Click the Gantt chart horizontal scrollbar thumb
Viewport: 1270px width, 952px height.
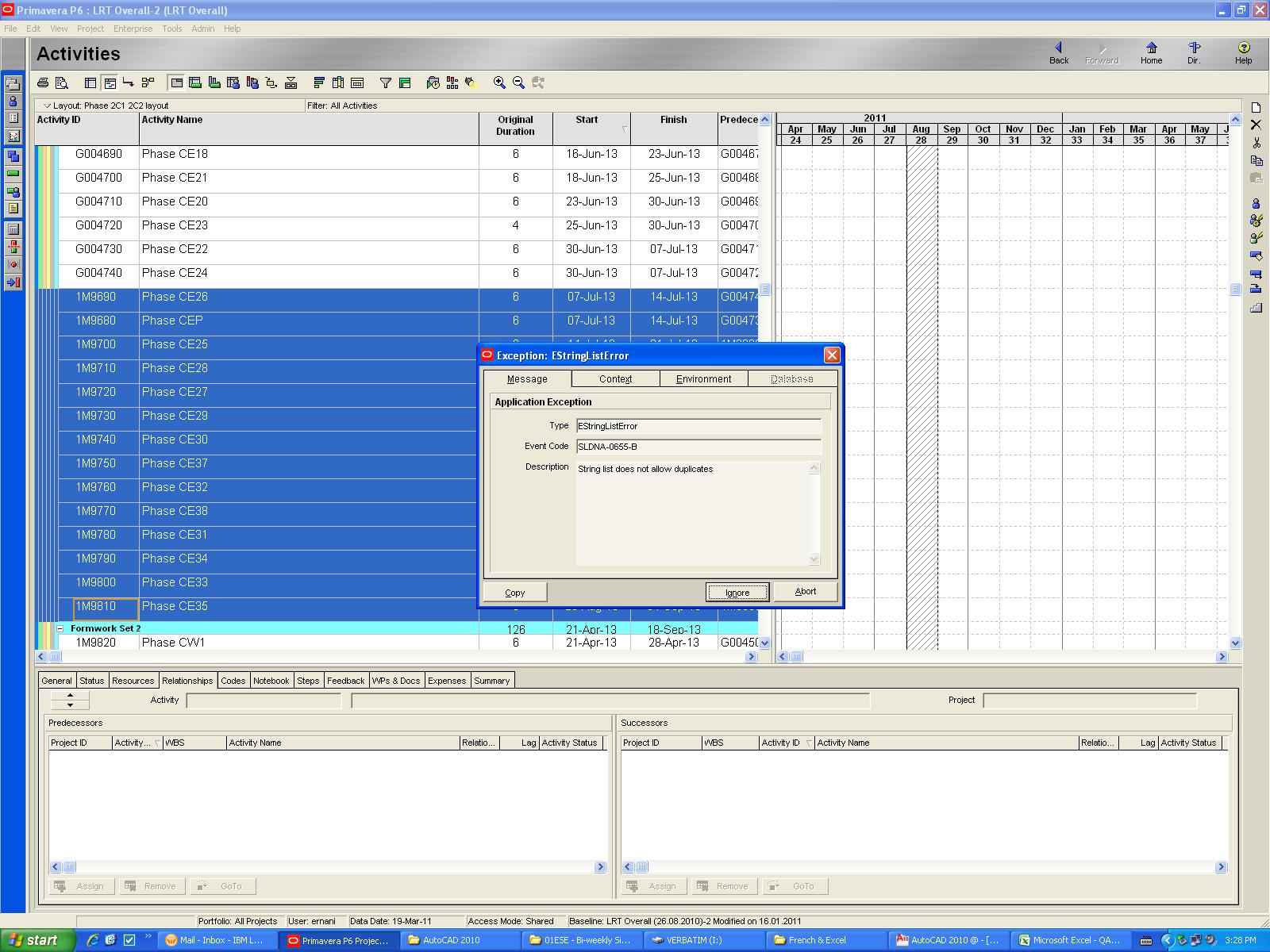point(796,657)
